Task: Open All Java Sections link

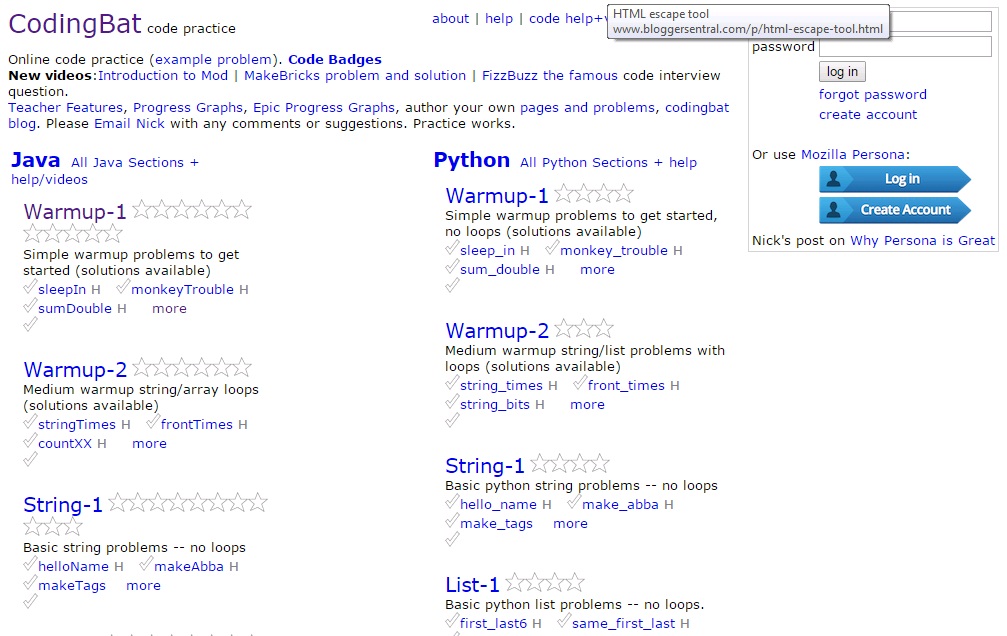Action: pos(135,163)
